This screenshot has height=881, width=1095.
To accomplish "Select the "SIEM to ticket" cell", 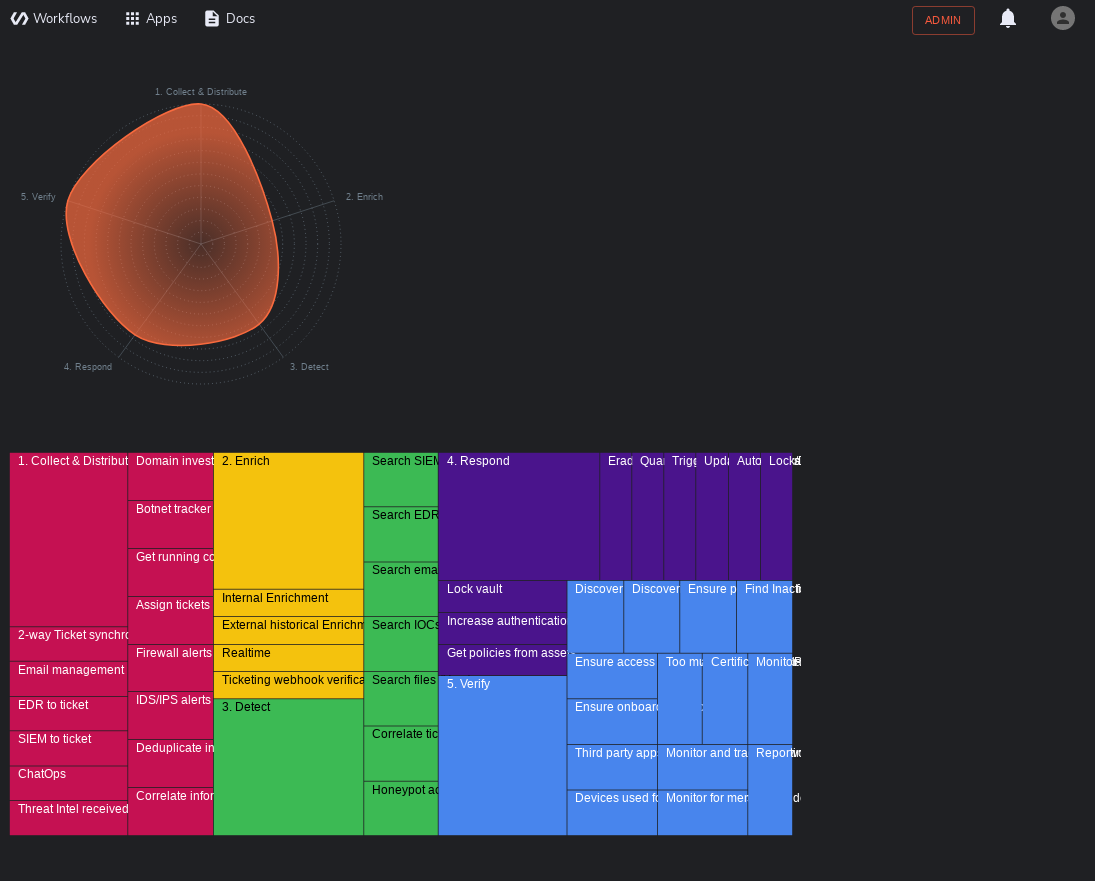I will pos(67,747).
